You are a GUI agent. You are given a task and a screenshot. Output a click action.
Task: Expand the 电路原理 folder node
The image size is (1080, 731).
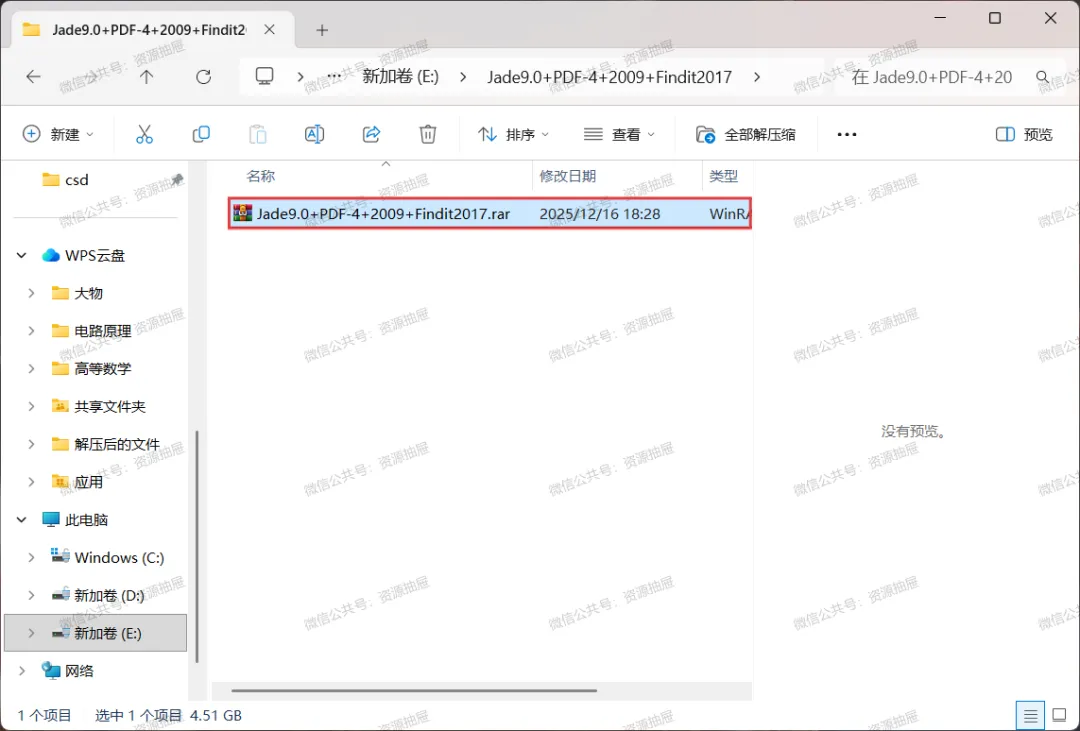click(x=32, y=331)
